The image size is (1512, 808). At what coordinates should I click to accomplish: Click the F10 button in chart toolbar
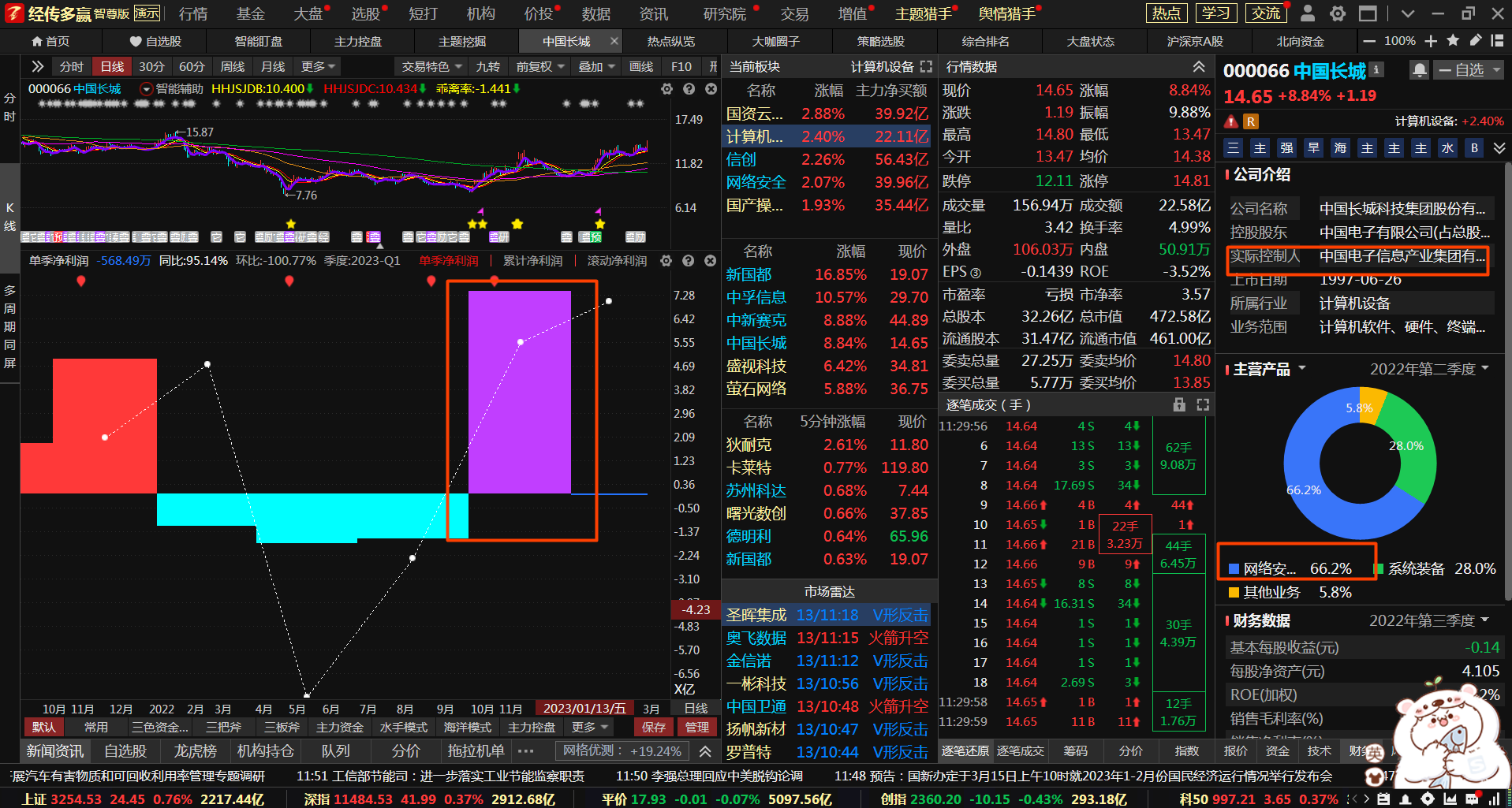[681, 67]
